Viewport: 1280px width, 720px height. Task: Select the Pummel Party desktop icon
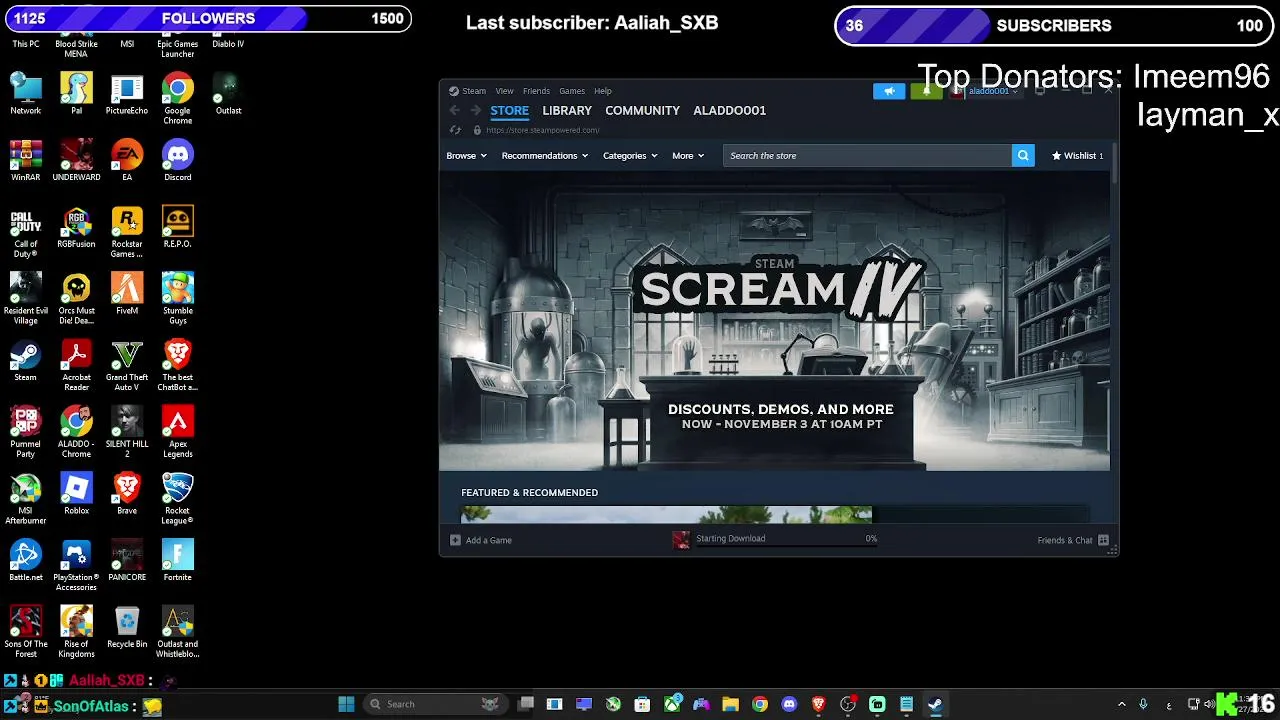(x=25, y=433)
